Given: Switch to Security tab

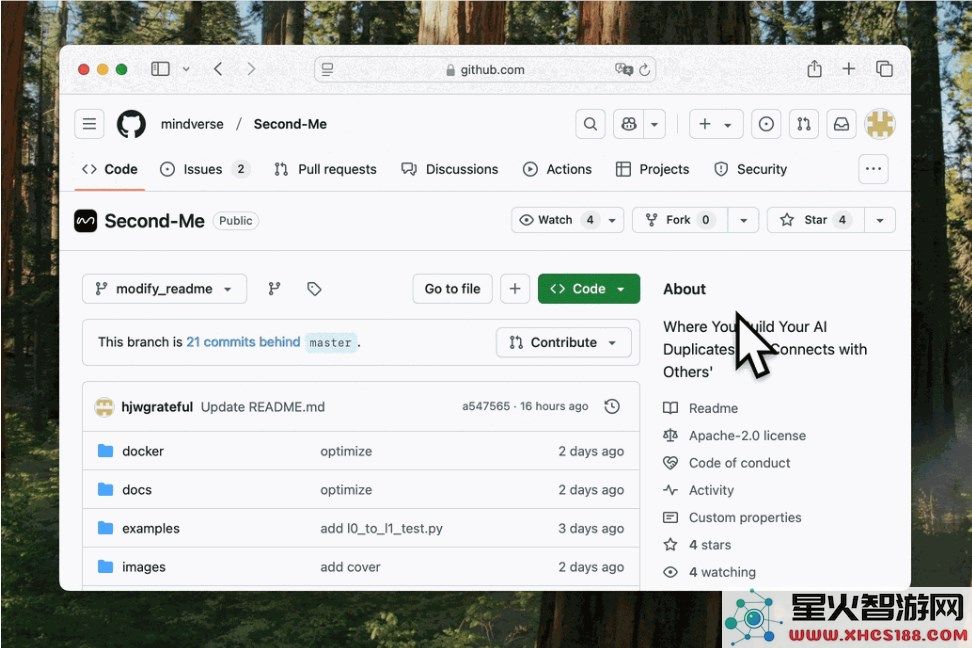Looking at the screenshot, I should 751,169.
